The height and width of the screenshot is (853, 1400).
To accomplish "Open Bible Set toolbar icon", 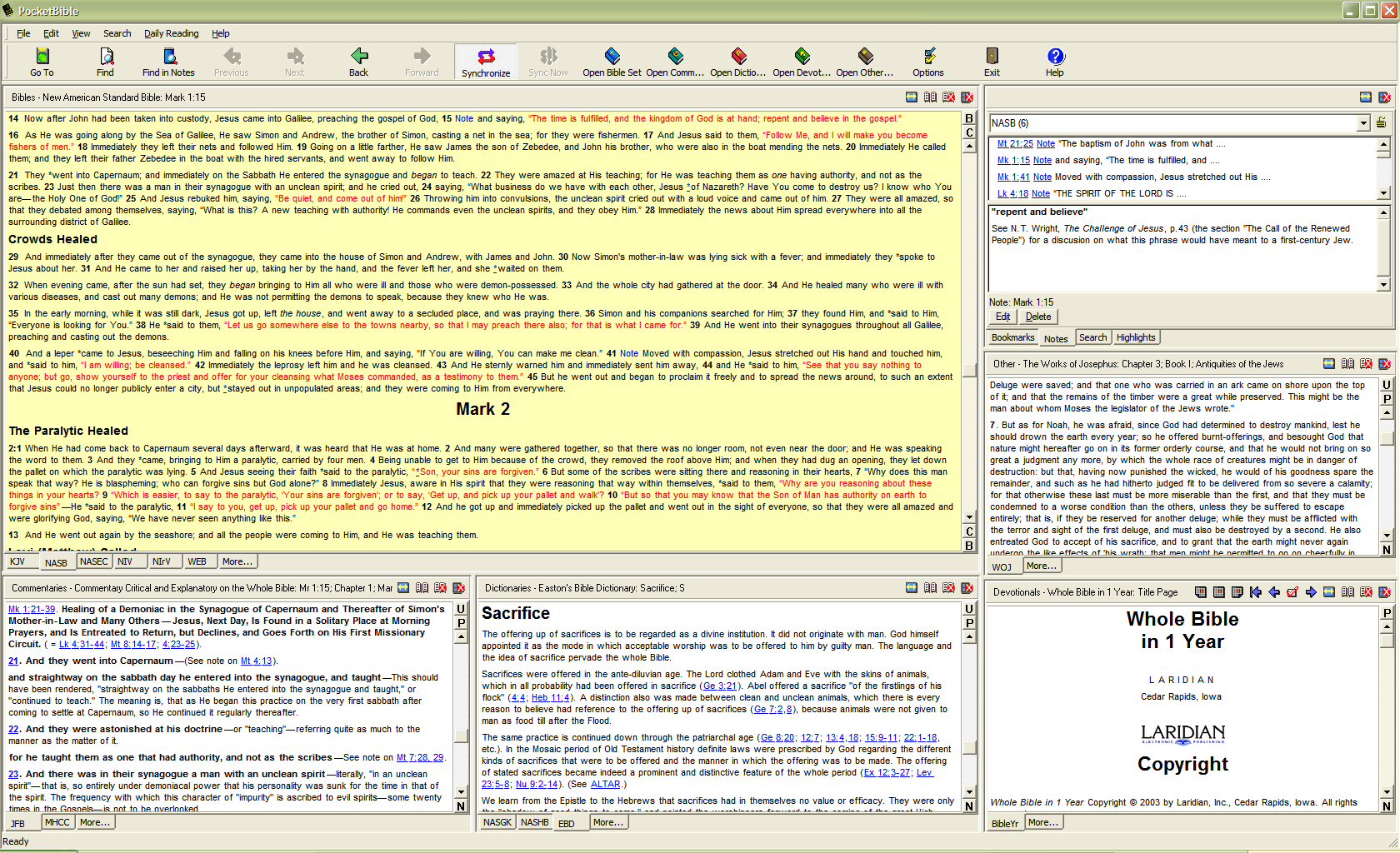I will tap(612, 62).
